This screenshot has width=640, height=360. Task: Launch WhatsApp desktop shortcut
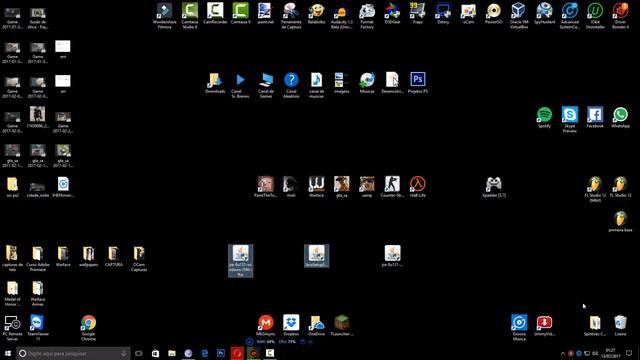(620, 118)
